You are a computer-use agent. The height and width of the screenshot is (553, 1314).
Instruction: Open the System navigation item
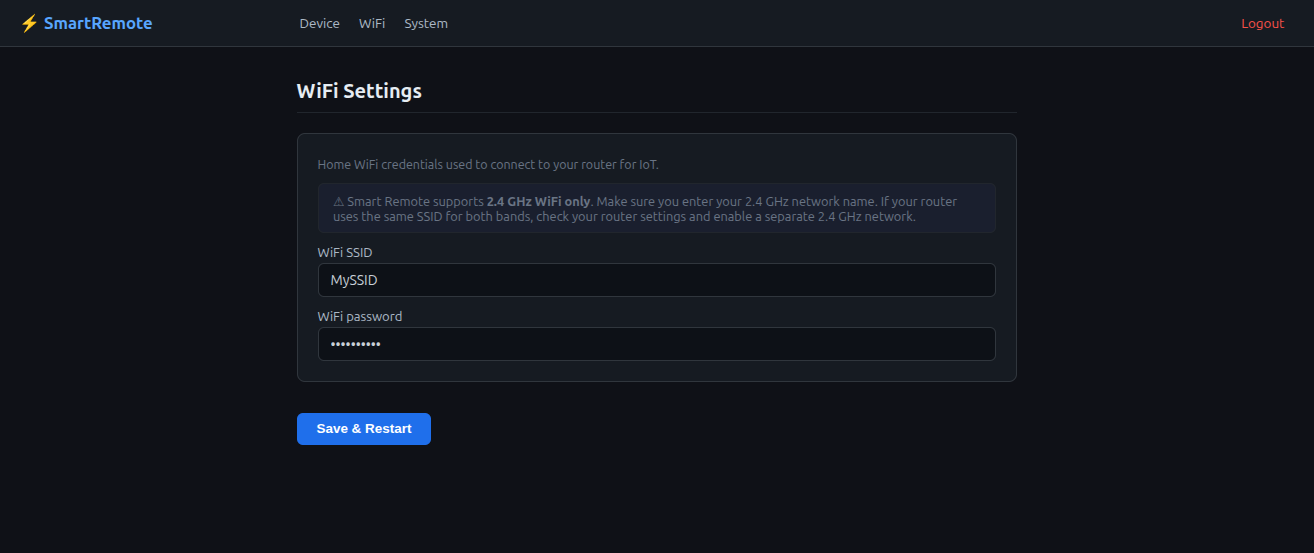coord(426,23)
